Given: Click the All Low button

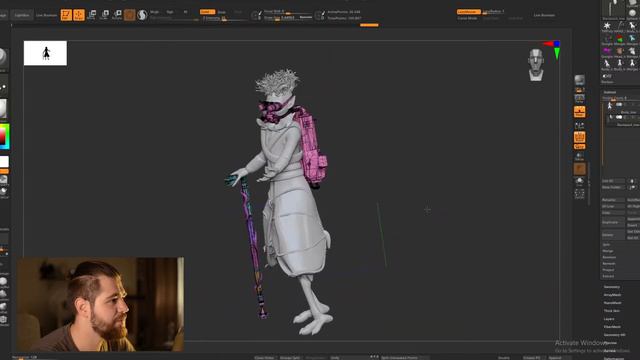Looking at the screenshot, I should pyautogui.click(x=613, y=207).
